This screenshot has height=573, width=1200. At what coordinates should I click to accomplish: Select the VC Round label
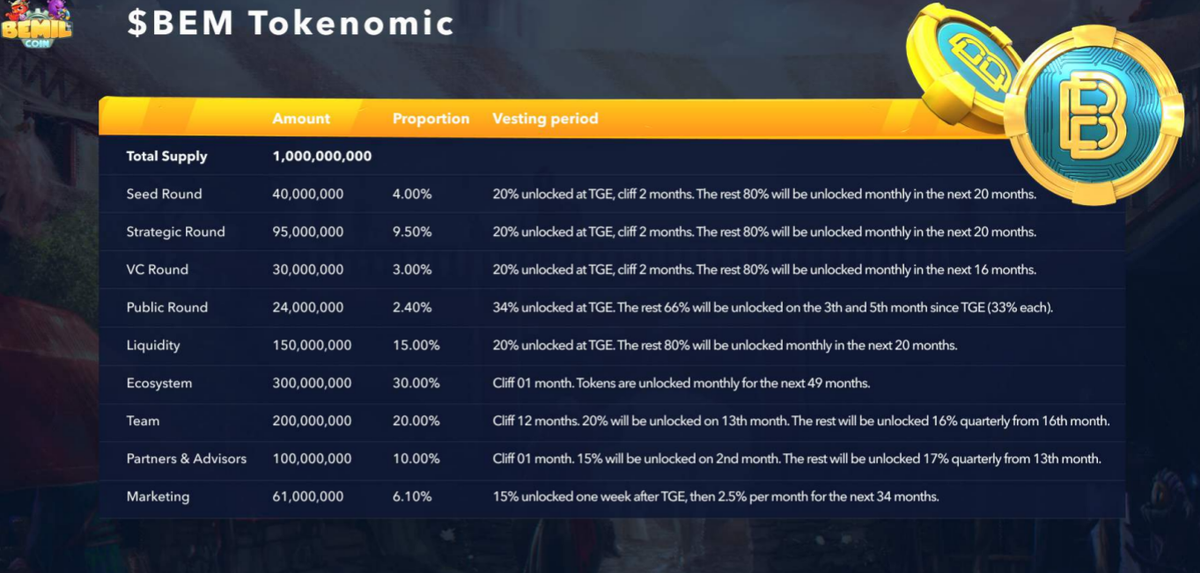pos(157,270)
